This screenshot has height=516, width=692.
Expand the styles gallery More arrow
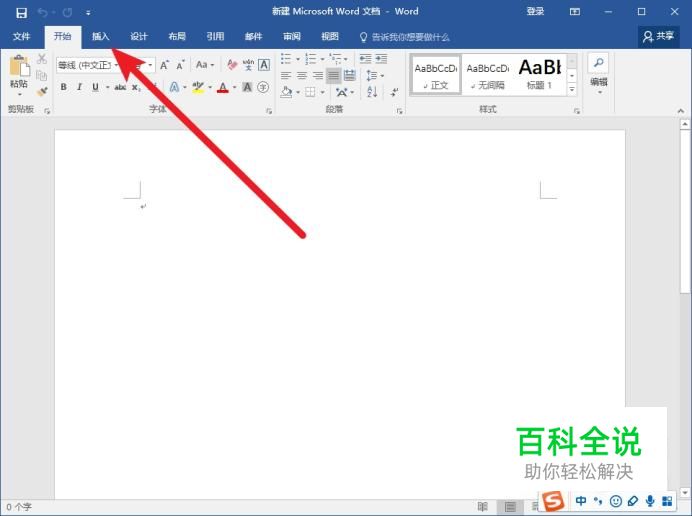tap(572, 89)
